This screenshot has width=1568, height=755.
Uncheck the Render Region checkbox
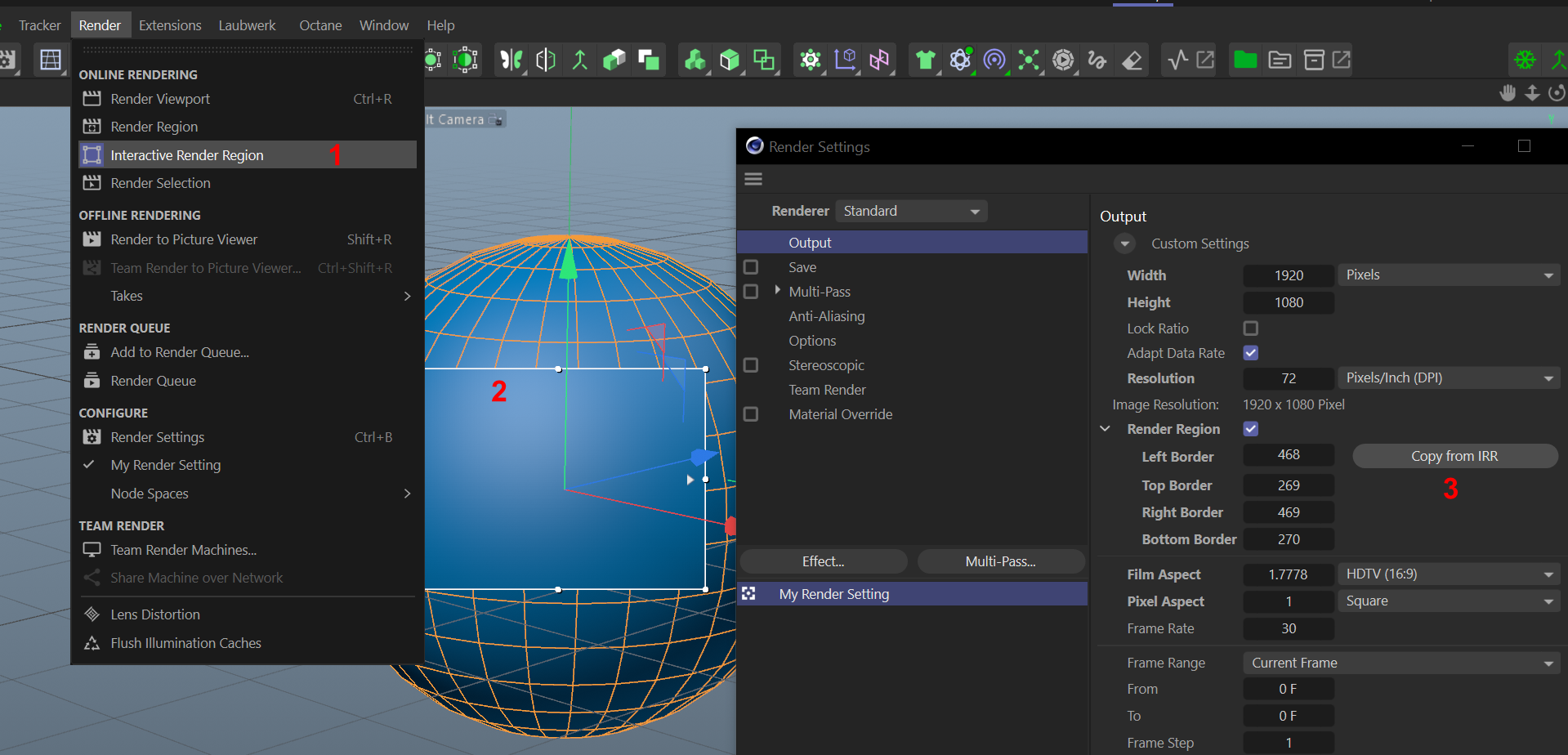[x=1251, y=429]
